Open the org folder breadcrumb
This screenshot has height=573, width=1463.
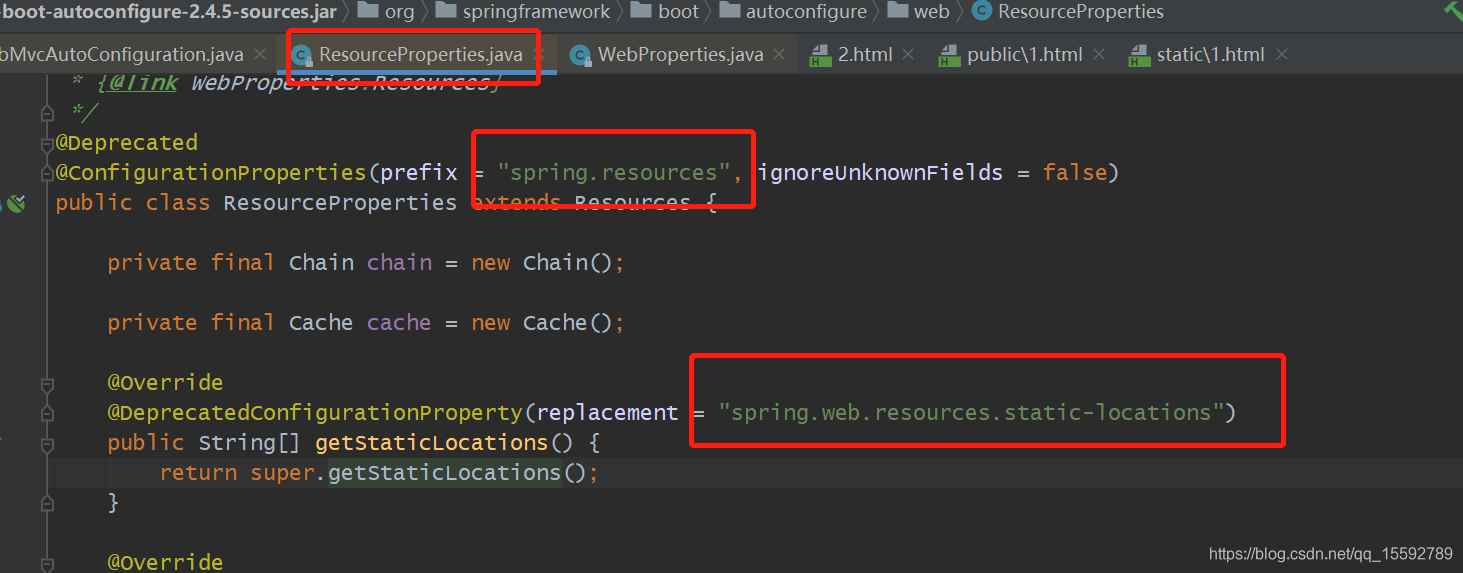pyautogui.click(x=386, y=12)
